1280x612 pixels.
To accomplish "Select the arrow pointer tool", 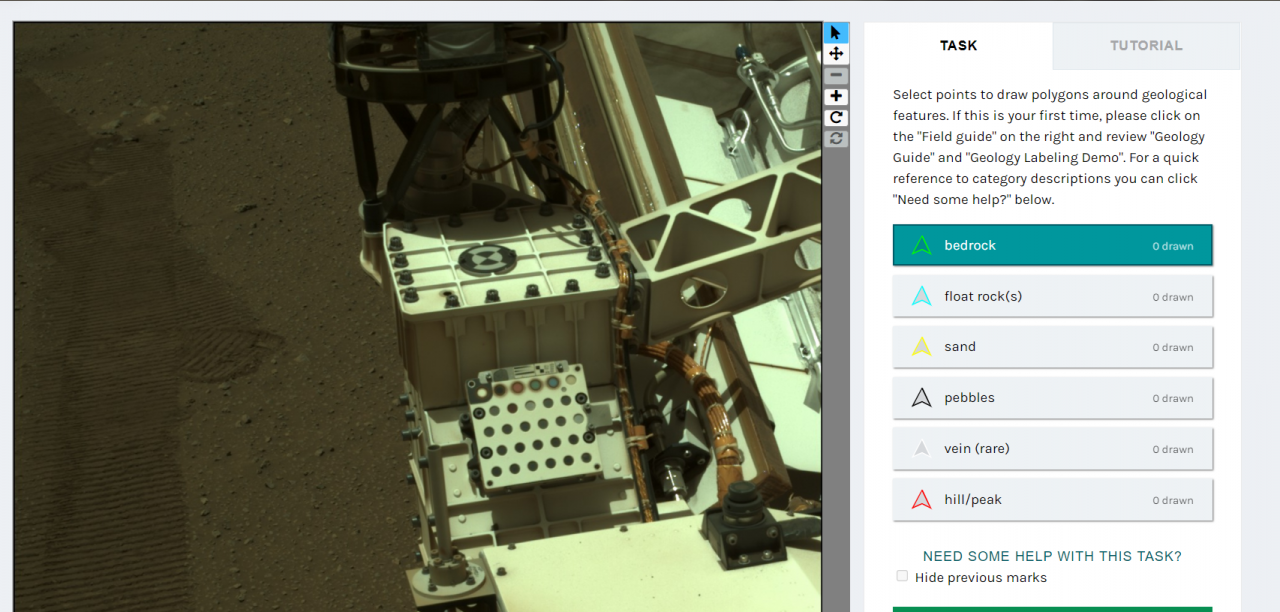I will tap(836, 33).
